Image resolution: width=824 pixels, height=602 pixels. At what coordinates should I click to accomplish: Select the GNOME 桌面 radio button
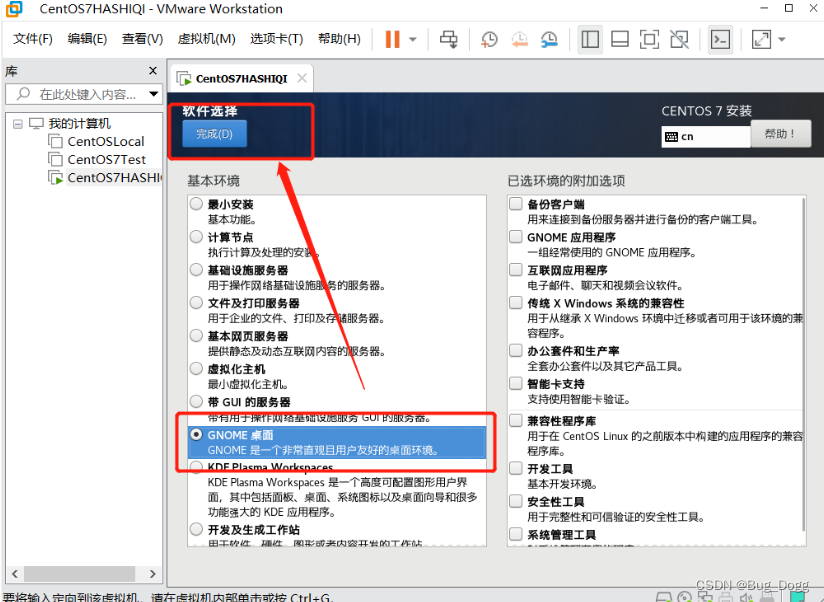196,435
